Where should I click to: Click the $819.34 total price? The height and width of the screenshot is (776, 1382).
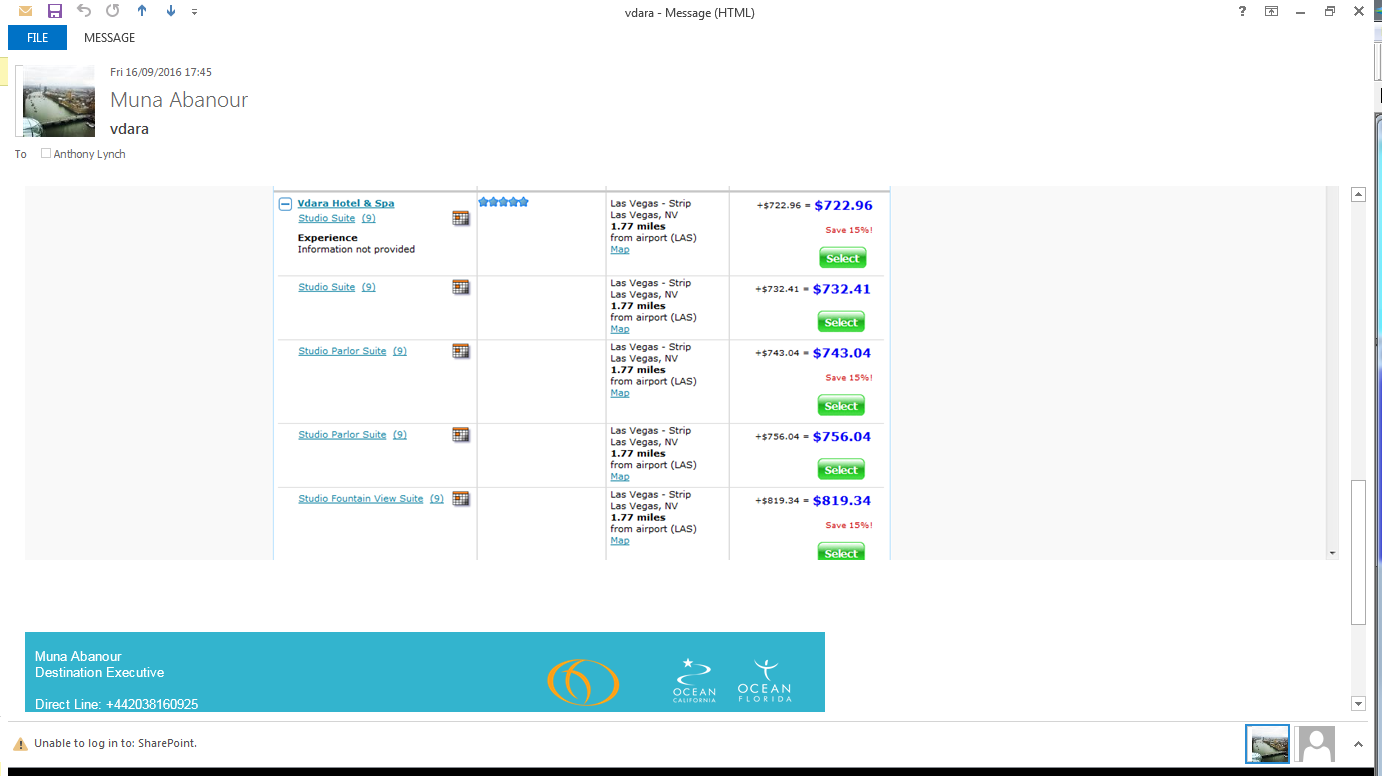pos(842,501)
